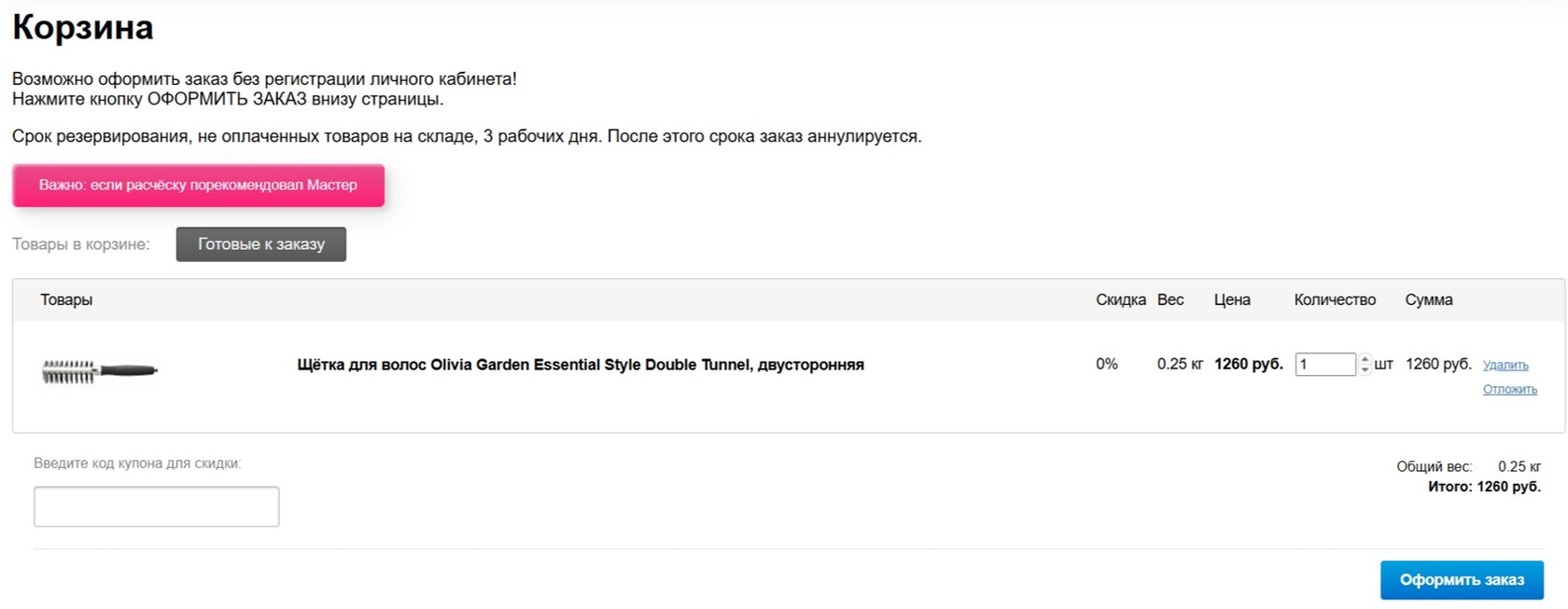
Task: Focus the coupon code input field
Action: tap(157, 506)
